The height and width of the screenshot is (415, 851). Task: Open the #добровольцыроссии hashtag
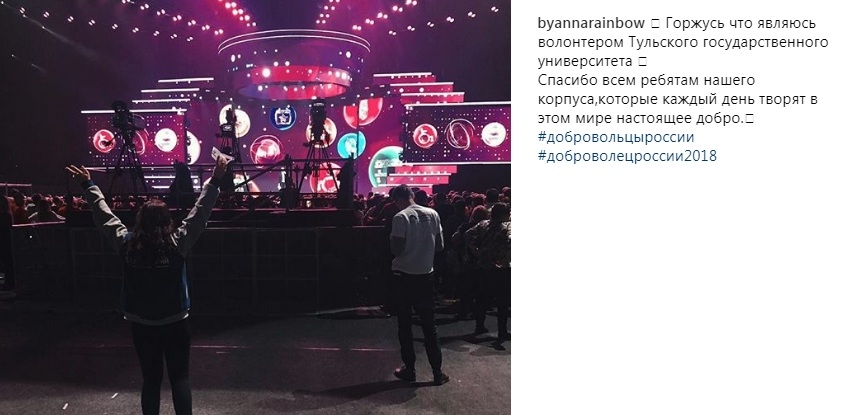[616, 137]
